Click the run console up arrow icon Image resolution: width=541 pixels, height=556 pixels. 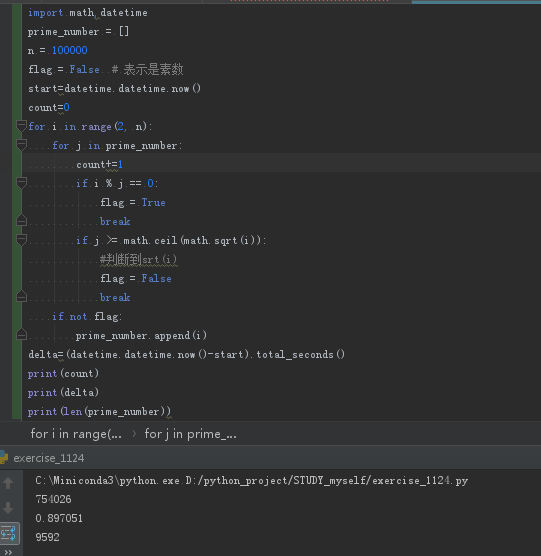[x=8, y=483]
